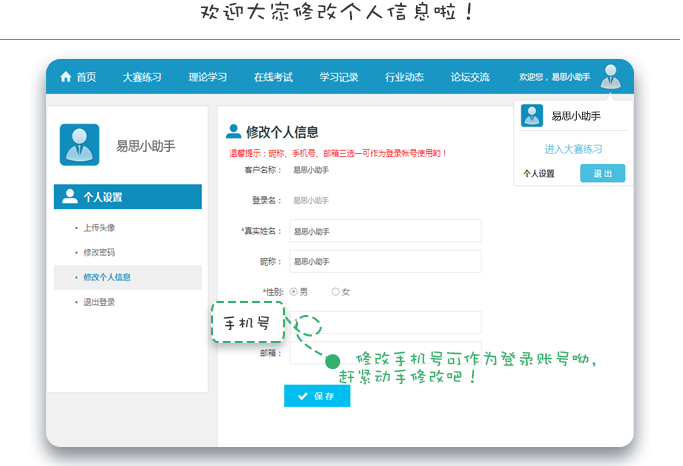Open the 首页 navigation item

[86, 77]
